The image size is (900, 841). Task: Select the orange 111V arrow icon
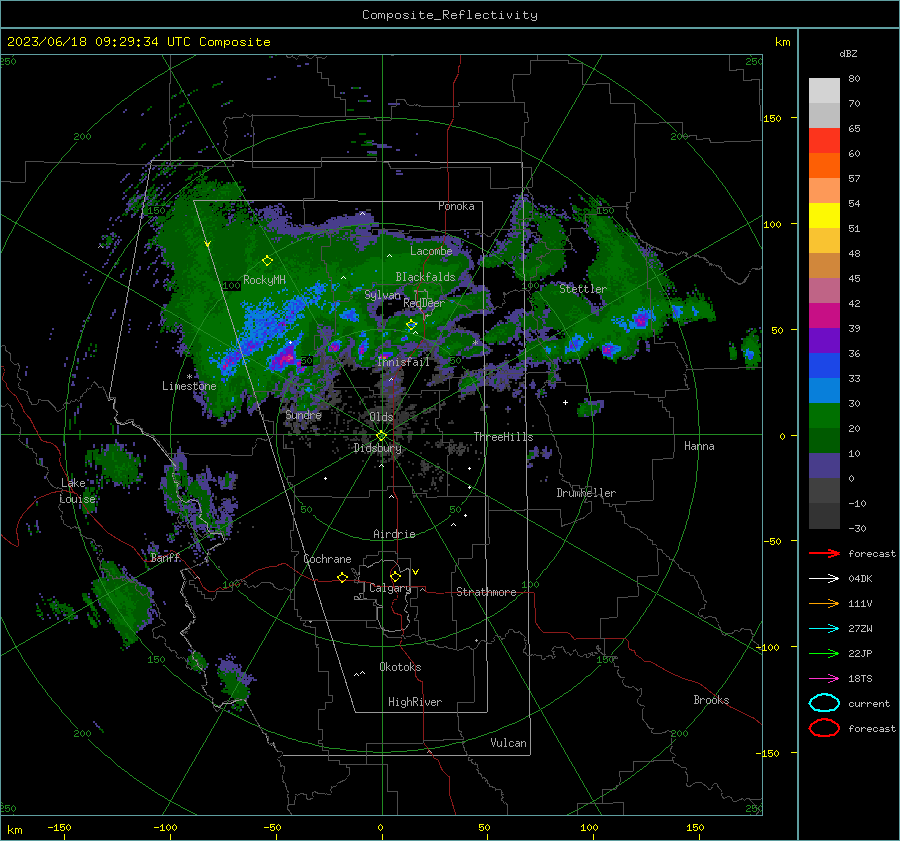pos(824,603)
